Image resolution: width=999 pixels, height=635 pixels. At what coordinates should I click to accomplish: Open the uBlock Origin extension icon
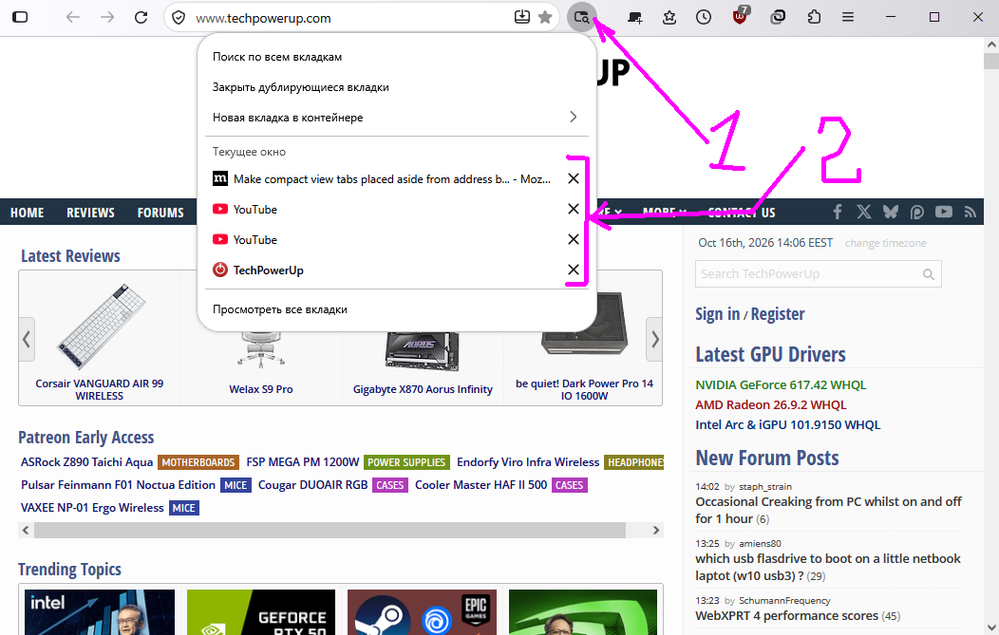740,16
